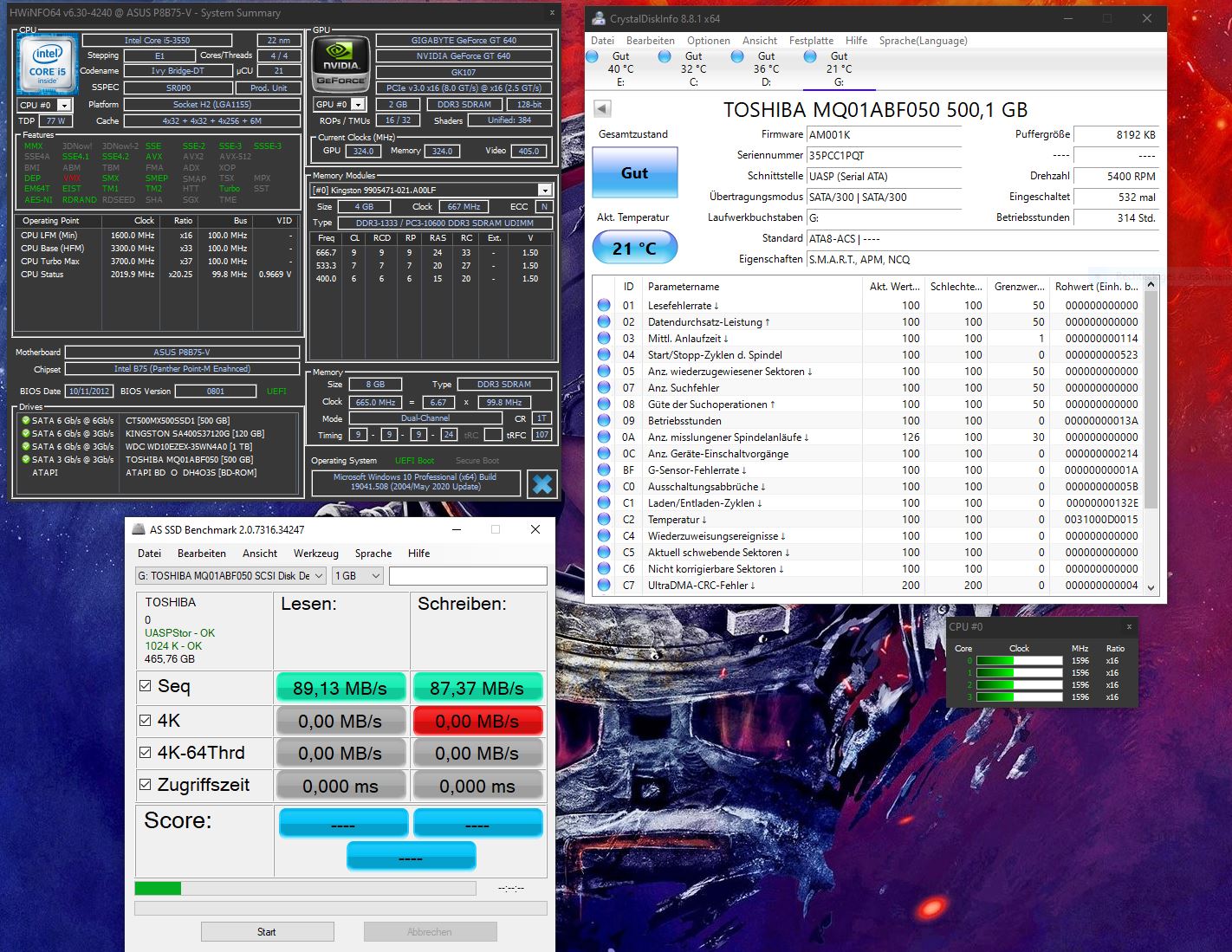1232x952 pixels.
Task: Click the Intel Core i5 logo in HWiNFO
Action: [x=47, y=63]
